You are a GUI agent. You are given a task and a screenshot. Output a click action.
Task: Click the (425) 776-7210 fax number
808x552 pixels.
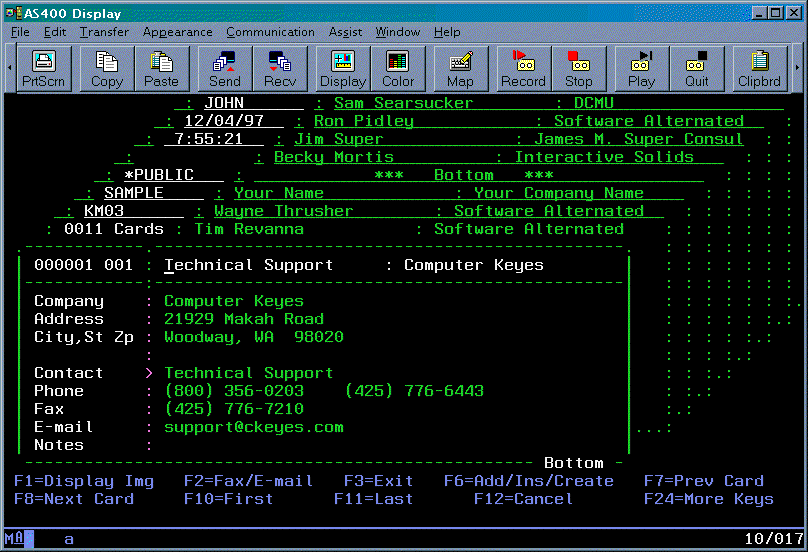(234, 409)
